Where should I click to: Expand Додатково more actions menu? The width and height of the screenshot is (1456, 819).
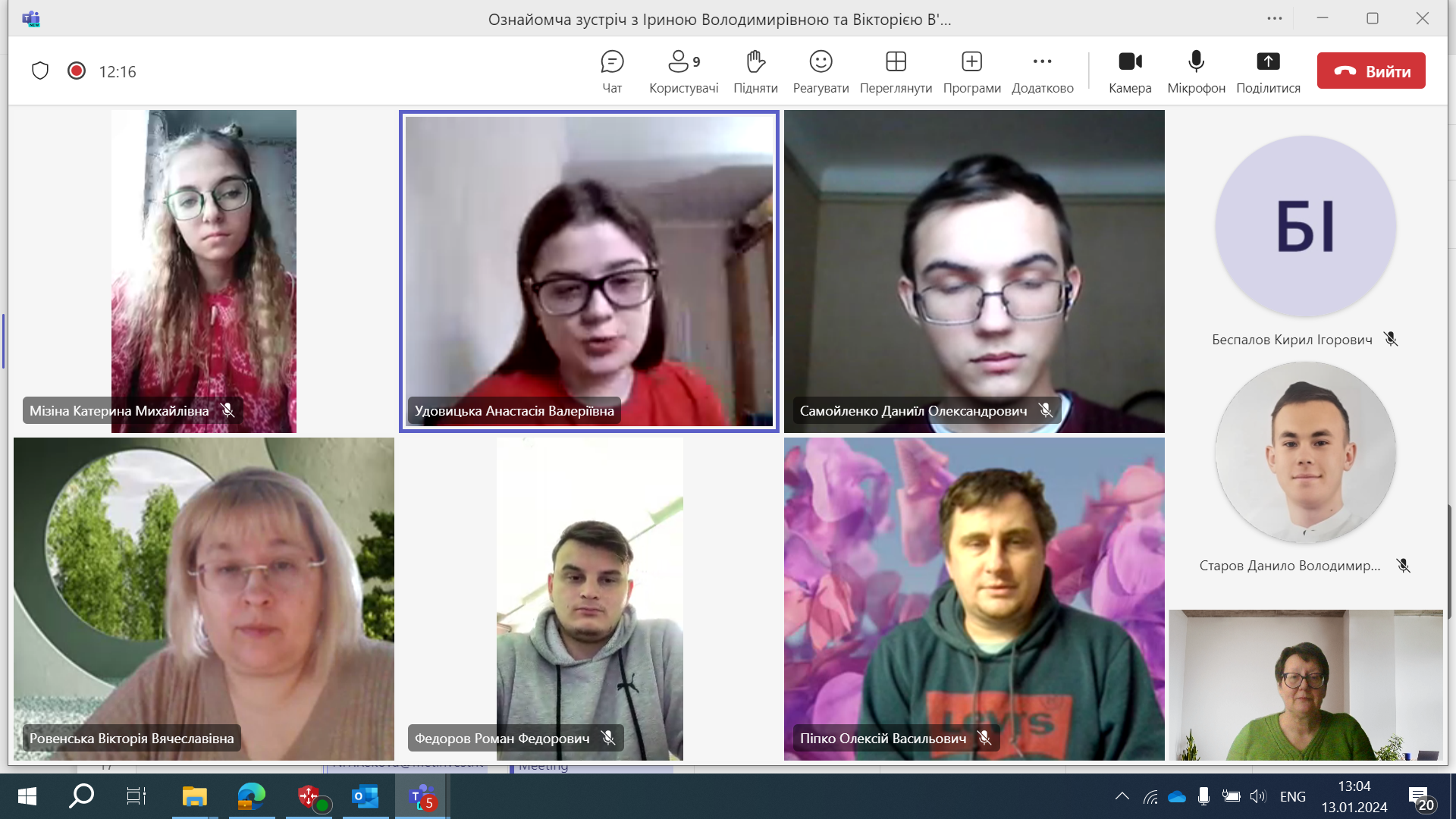pos(1042,71)
